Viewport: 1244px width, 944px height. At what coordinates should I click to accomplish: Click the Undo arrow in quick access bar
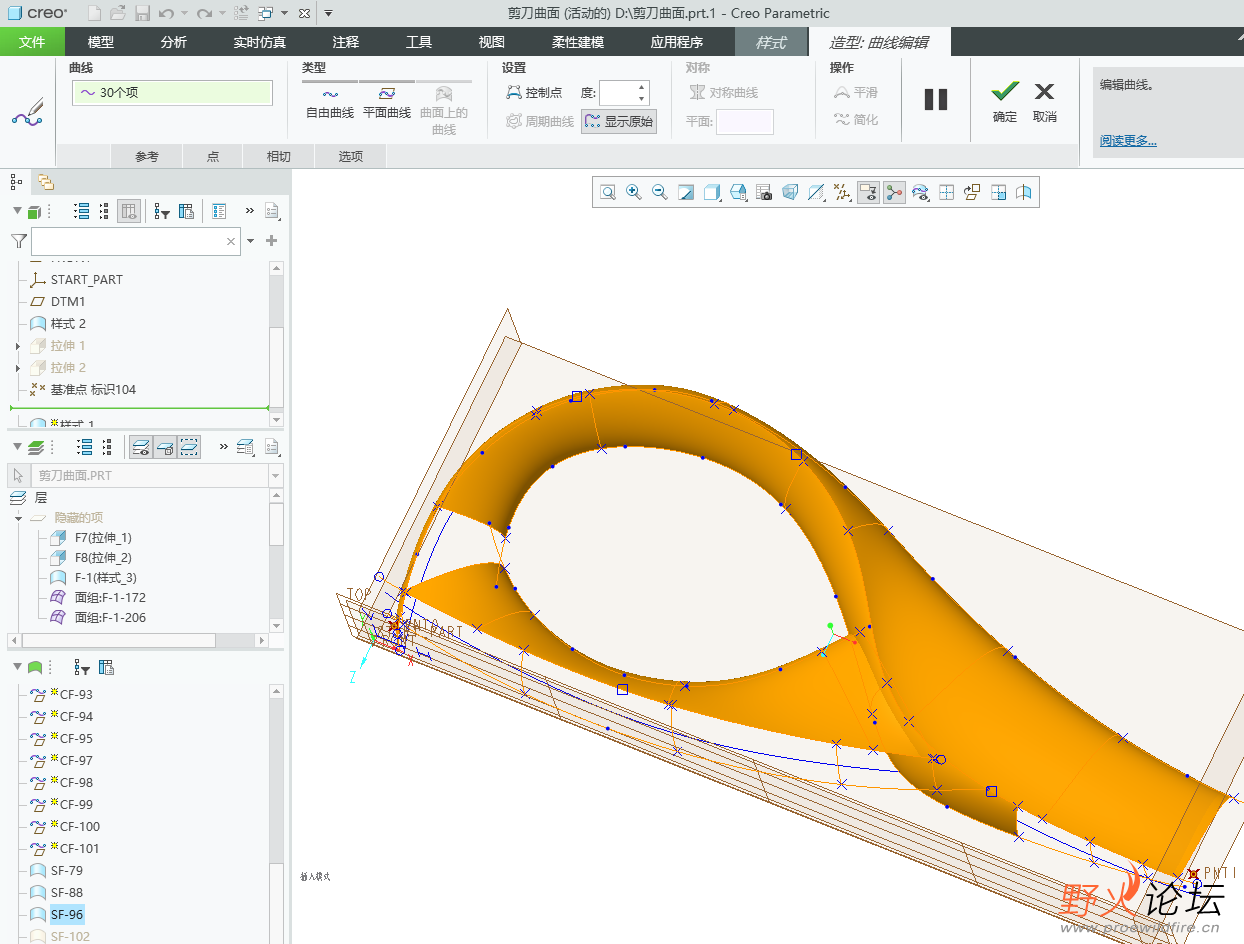click(166, 13)
